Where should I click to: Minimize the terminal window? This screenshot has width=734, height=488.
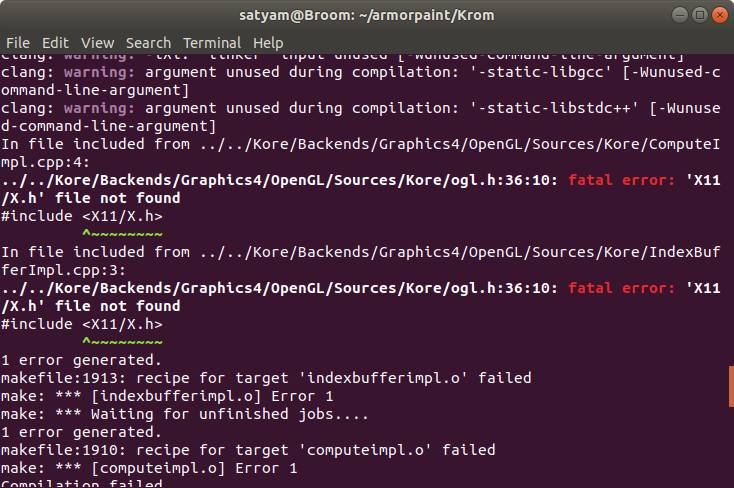(680, 15)
